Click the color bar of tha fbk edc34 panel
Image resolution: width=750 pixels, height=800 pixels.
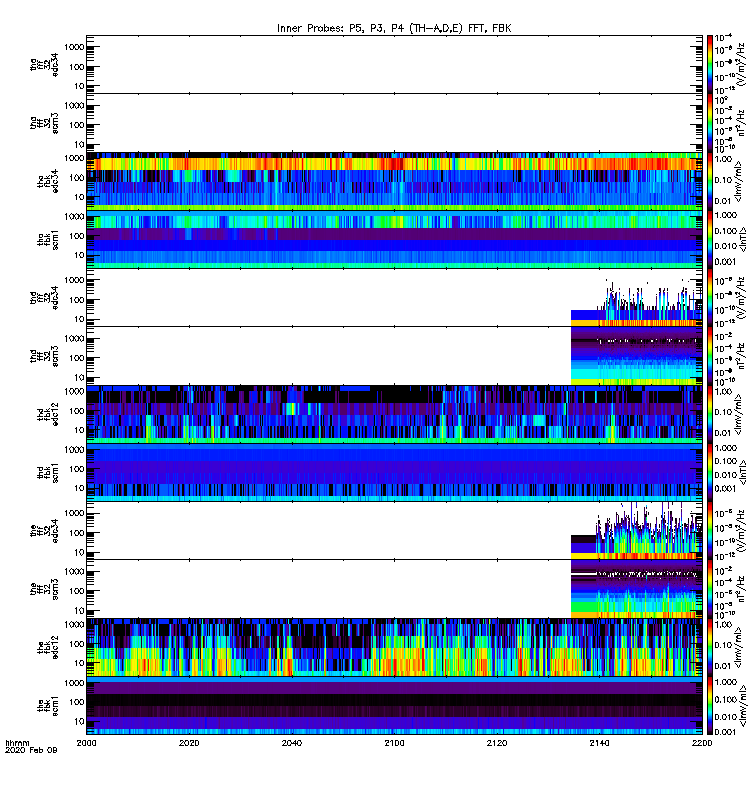pyautogui.click(x=710, y=181)
